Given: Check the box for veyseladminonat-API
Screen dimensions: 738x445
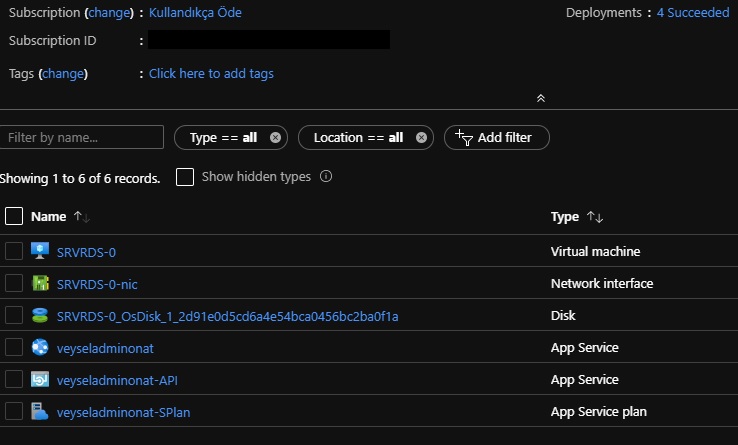Looking at the screenshot, I should (14, 379).
